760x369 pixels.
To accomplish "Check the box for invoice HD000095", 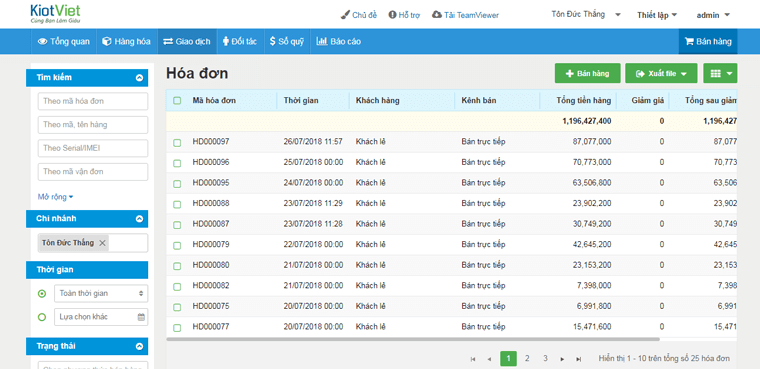I will [177, 184].
